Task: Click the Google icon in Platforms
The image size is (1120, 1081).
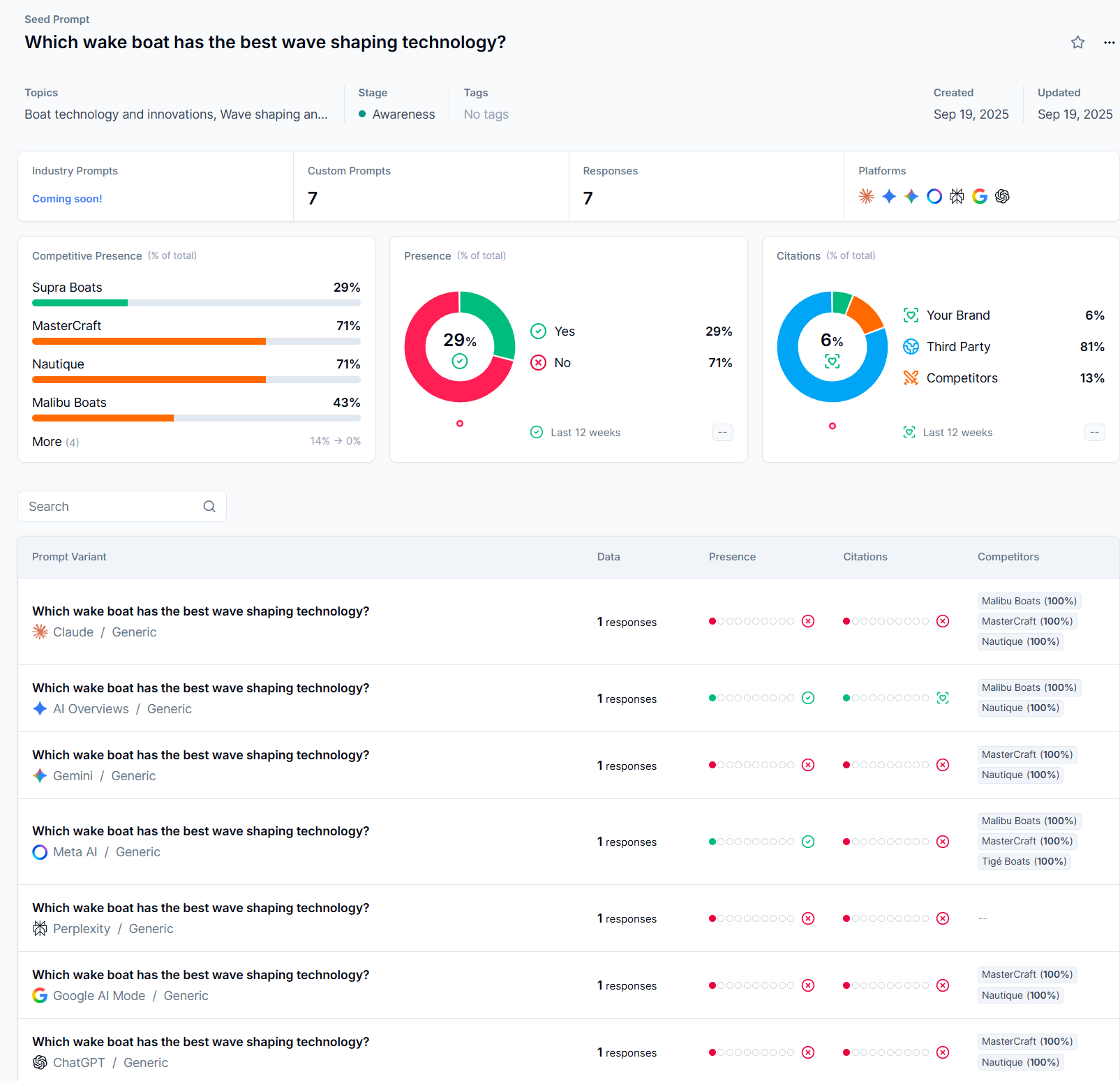Action: tap(980, 196)
